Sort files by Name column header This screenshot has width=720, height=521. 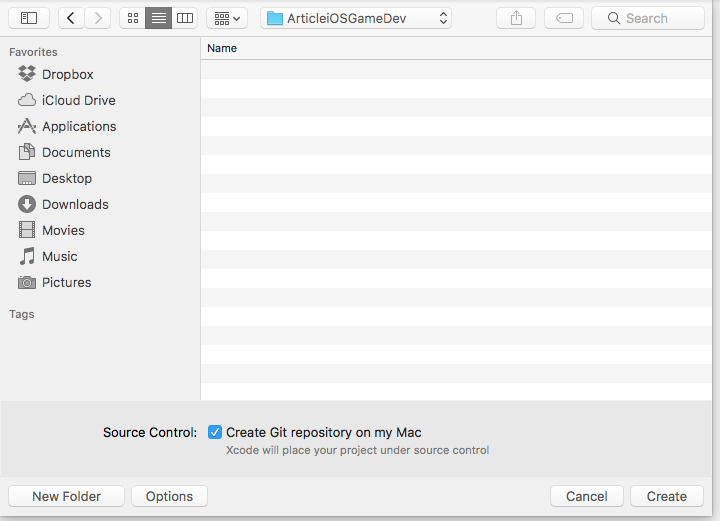(222, 48)
